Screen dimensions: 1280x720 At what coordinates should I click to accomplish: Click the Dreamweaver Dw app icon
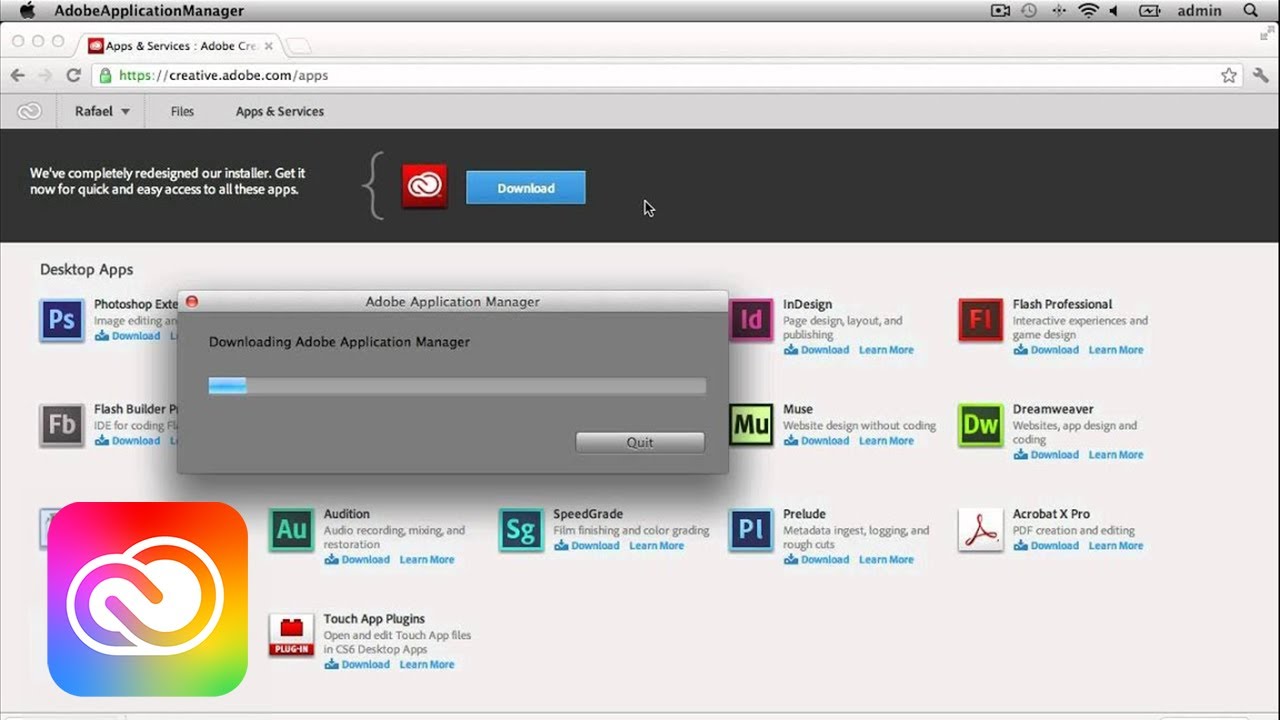tap(980, 425)
